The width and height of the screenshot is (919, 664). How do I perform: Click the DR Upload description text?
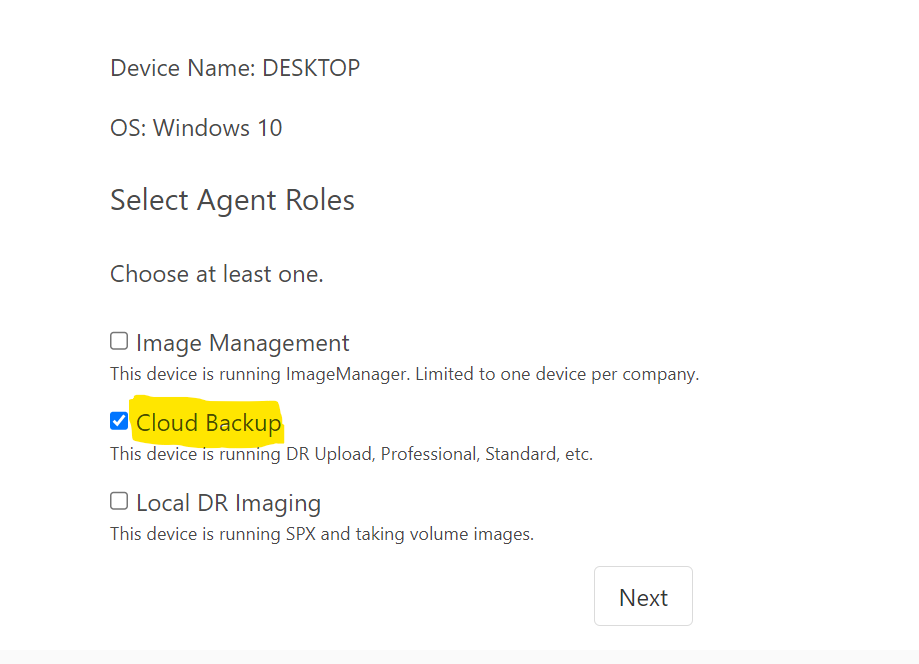pyautogui.click(x=350, y=453)
